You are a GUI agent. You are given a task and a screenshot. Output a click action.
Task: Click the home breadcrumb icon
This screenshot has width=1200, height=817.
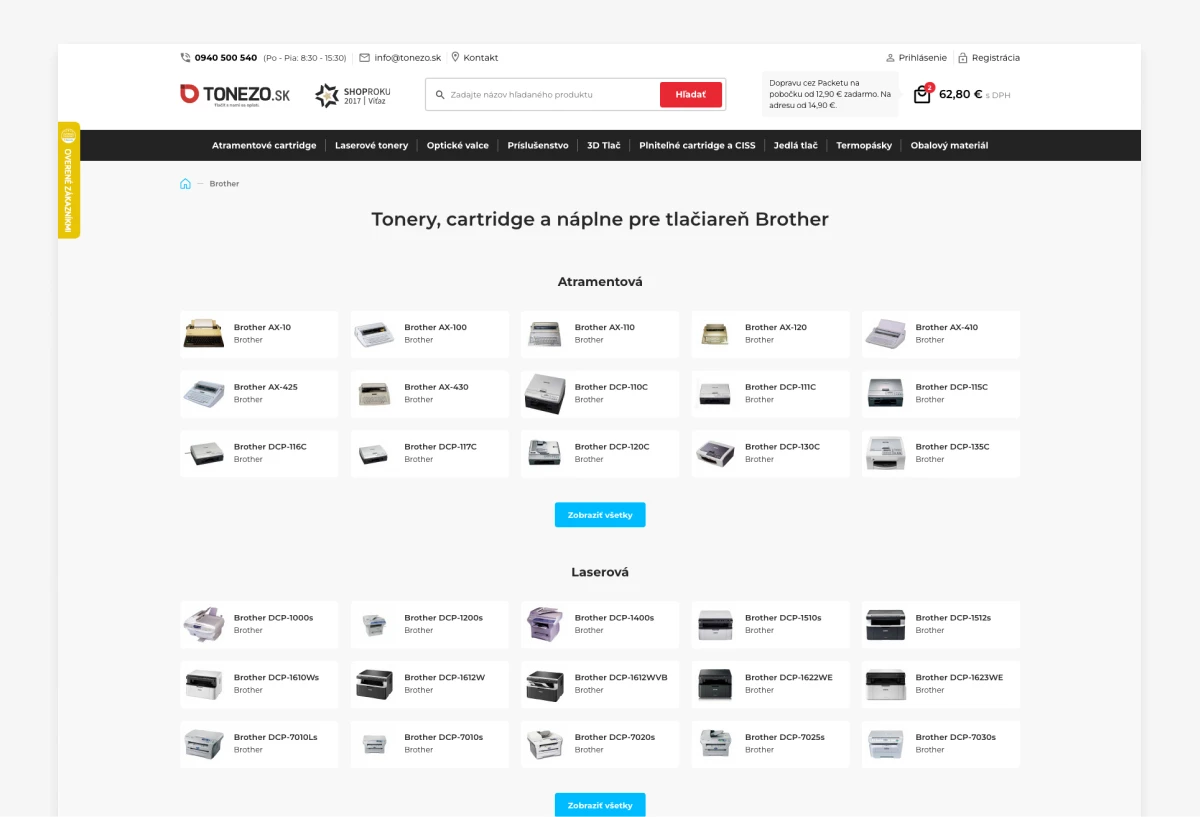click(x=185, y=184)
